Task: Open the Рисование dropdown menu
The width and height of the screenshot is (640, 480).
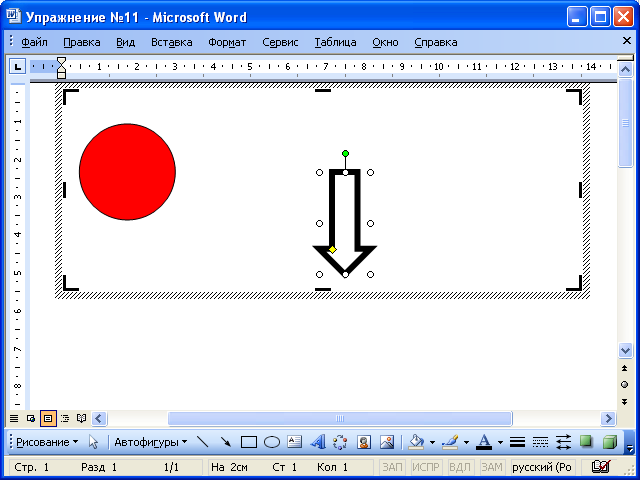Action: (47, 442)
